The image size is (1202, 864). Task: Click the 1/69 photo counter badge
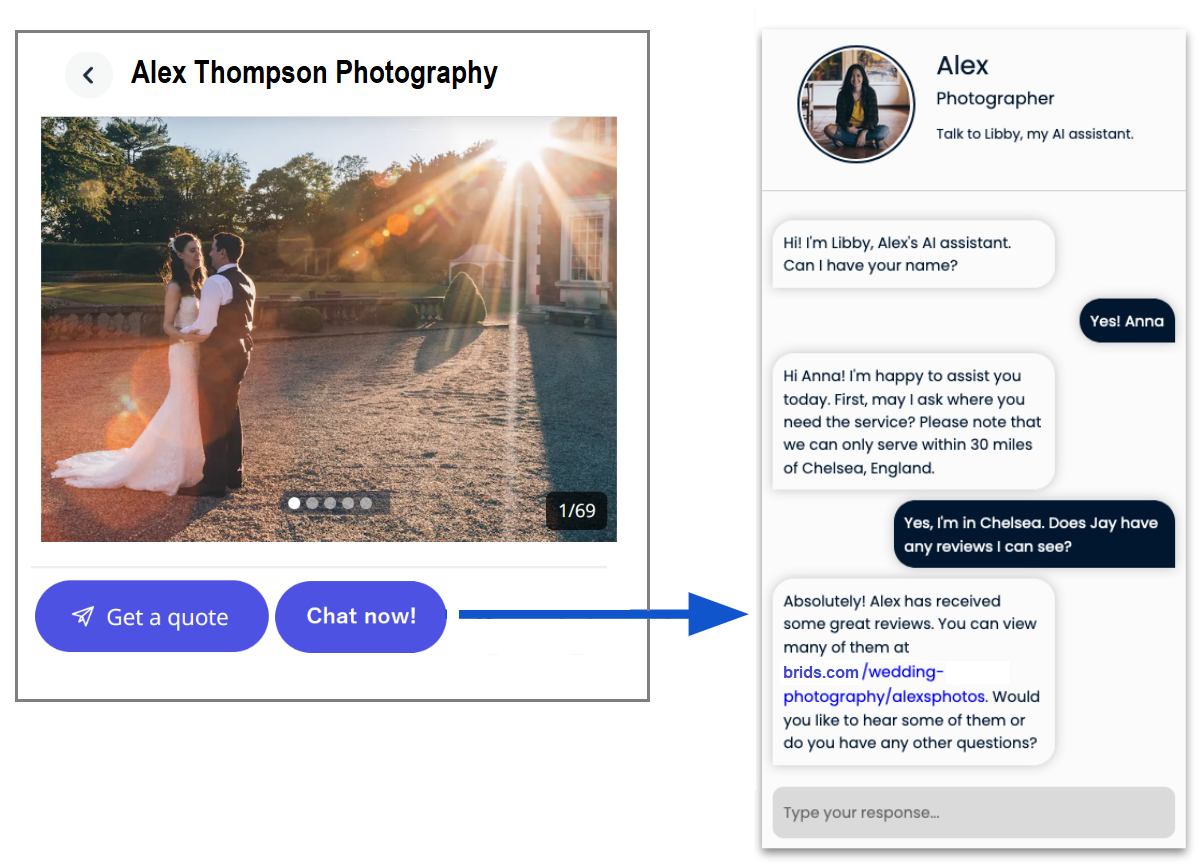tap(577, 511)
